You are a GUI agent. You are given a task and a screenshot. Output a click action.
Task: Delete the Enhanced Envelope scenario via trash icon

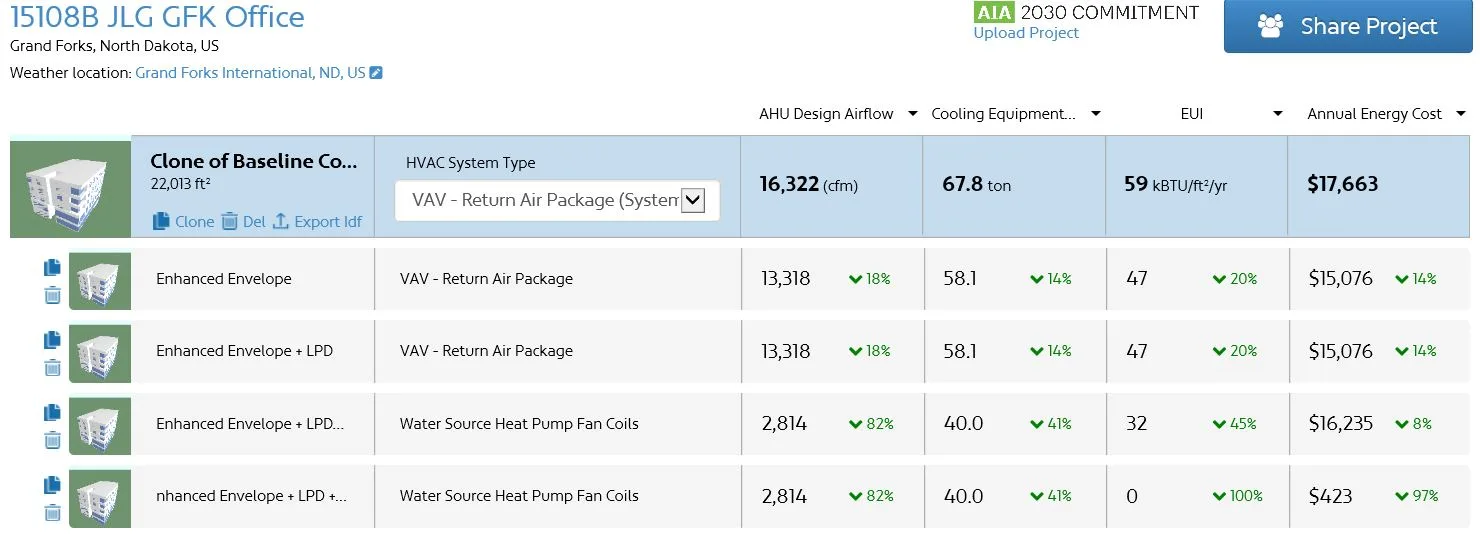[x=52, y=295]
